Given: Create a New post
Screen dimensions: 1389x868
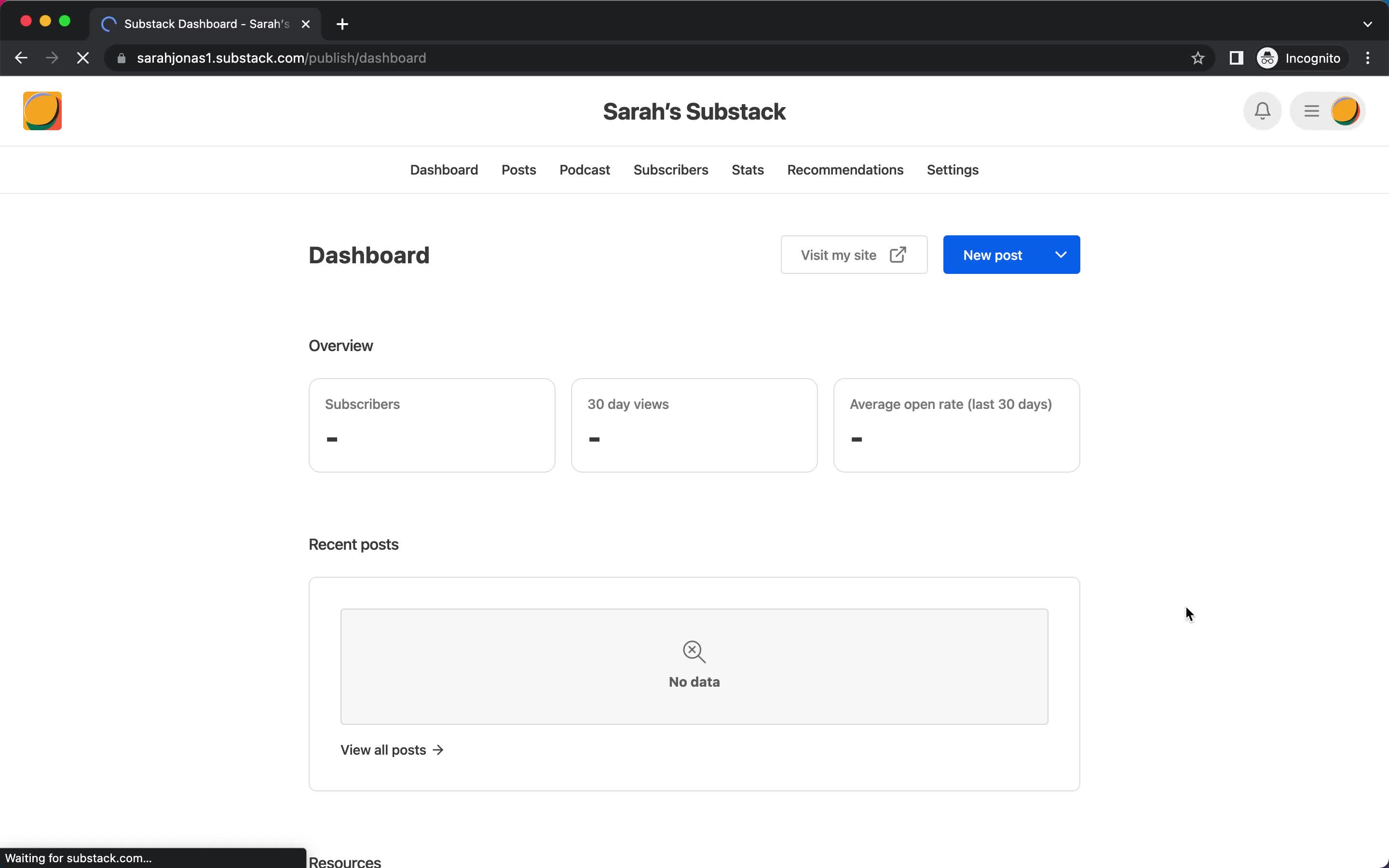Looking at the screenshot, I should (993, 255).
